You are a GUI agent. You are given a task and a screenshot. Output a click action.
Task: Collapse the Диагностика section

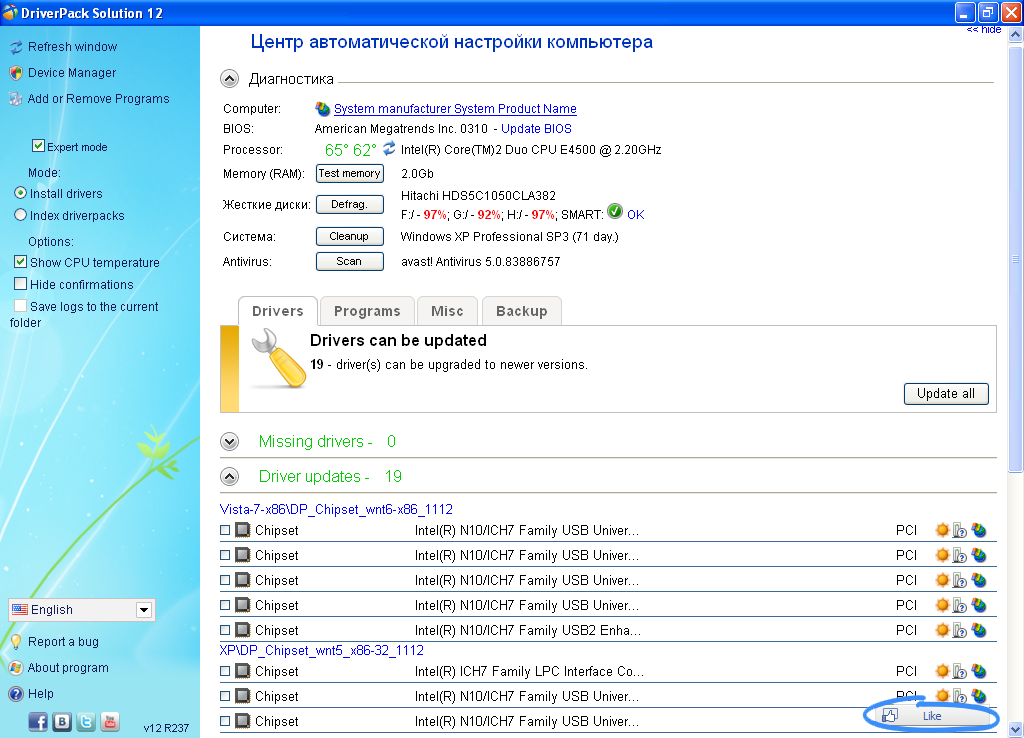[x=229, y=79]
